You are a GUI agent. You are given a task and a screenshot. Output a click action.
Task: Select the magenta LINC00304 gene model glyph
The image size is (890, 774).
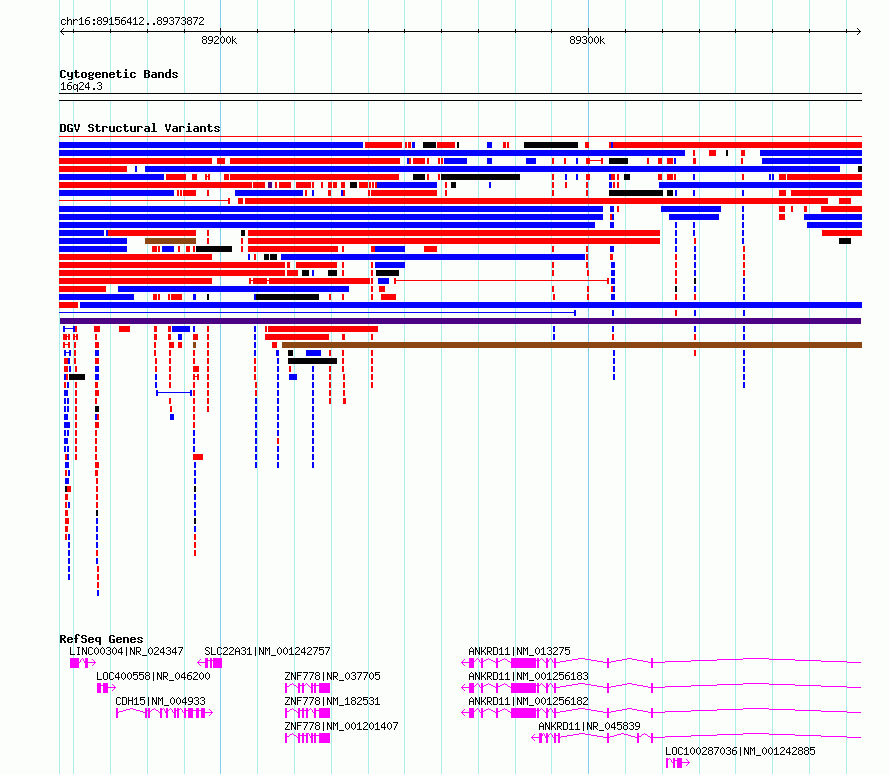point(83,663)
